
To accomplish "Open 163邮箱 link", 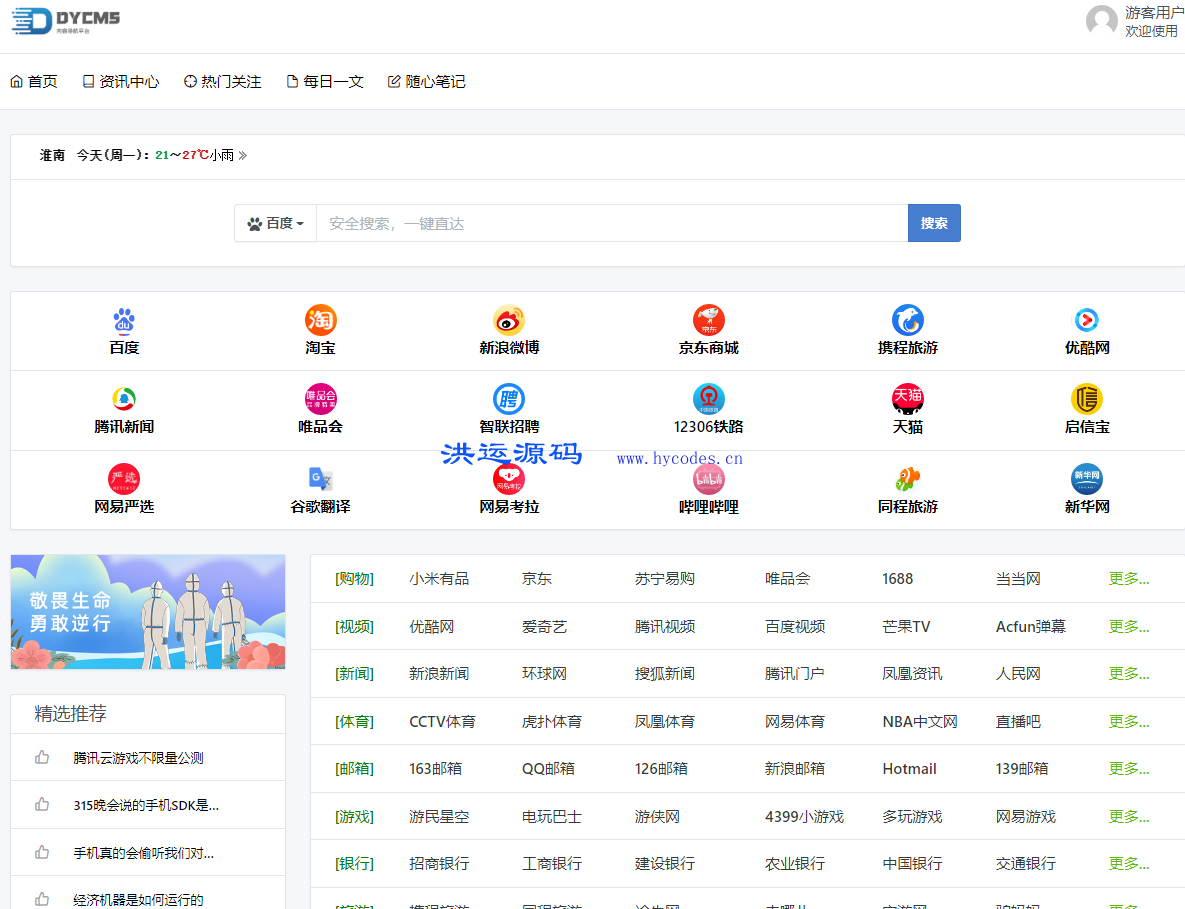I will tap(435, 768).
